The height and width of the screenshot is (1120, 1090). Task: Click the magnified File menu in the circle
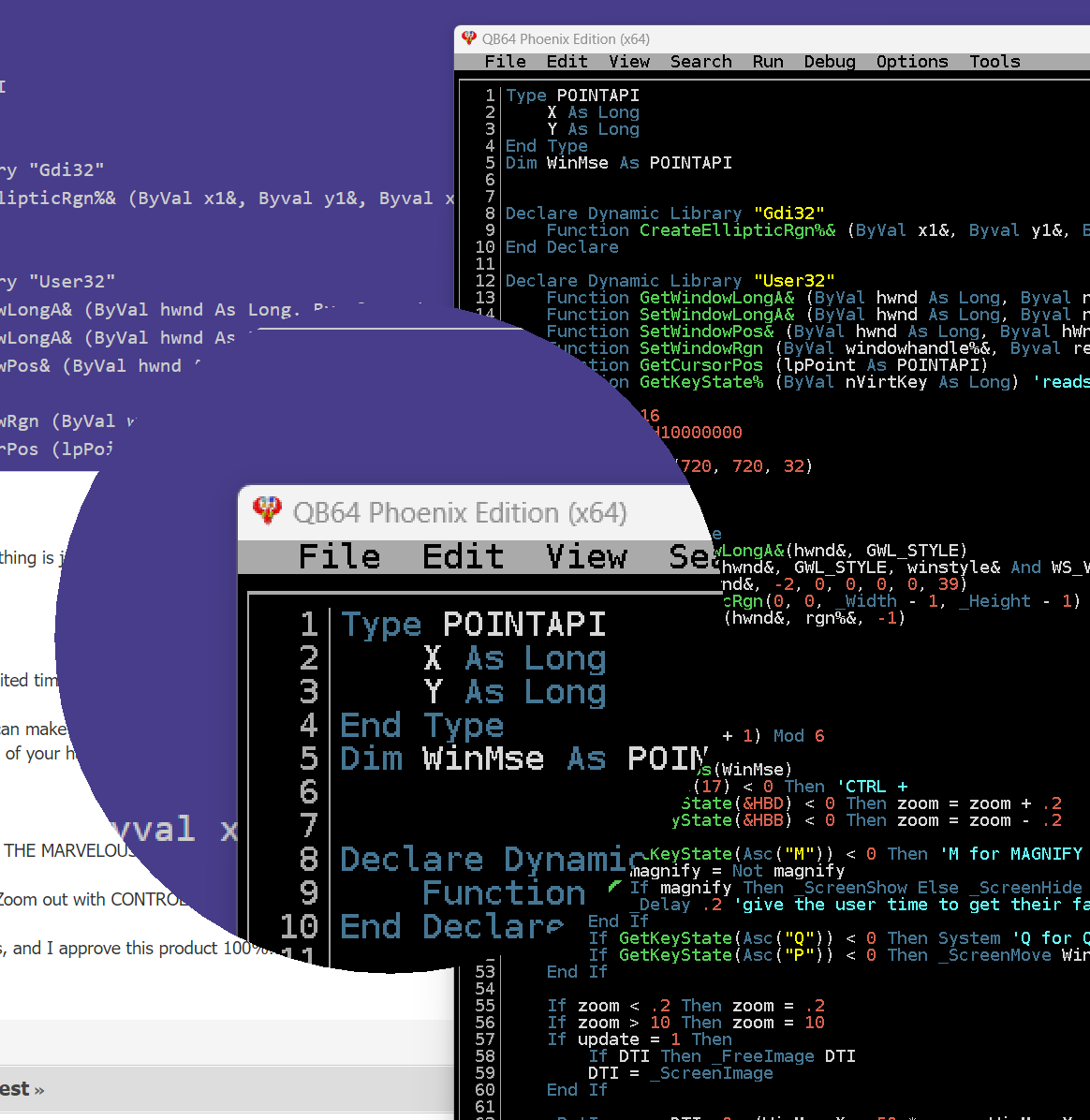[x=339, y=556]
